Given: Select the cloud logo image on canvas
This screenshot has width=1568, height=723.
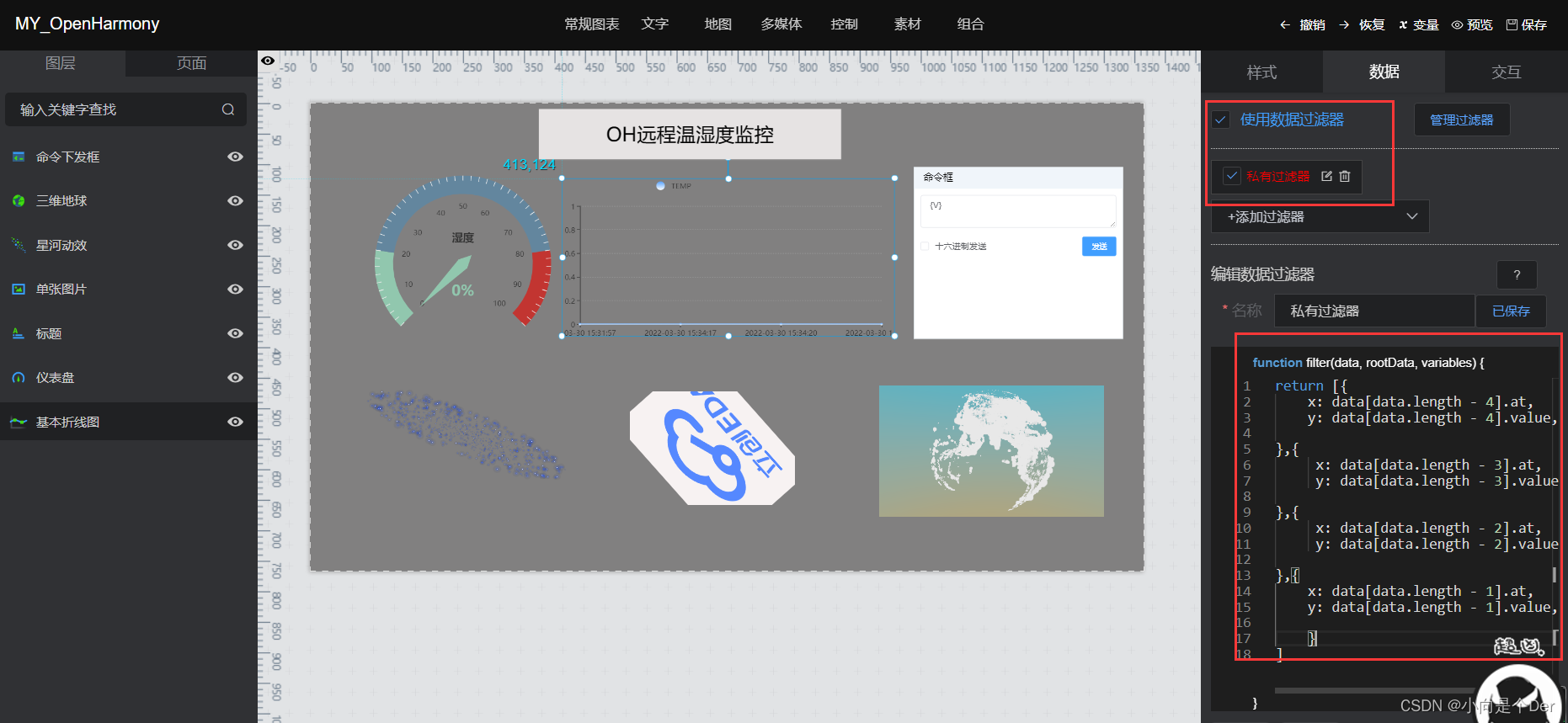Looking at the screenshot, I should click(712, 448).
